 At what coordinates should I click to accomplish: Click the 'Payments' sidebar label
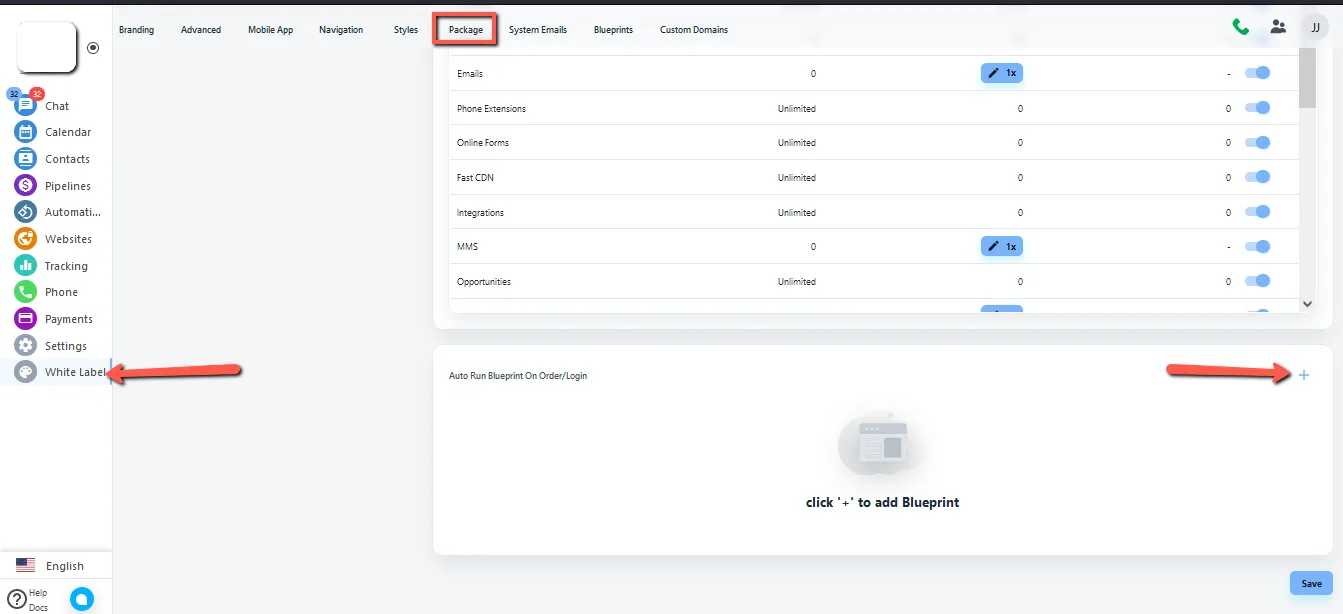(x=69, y=319)
